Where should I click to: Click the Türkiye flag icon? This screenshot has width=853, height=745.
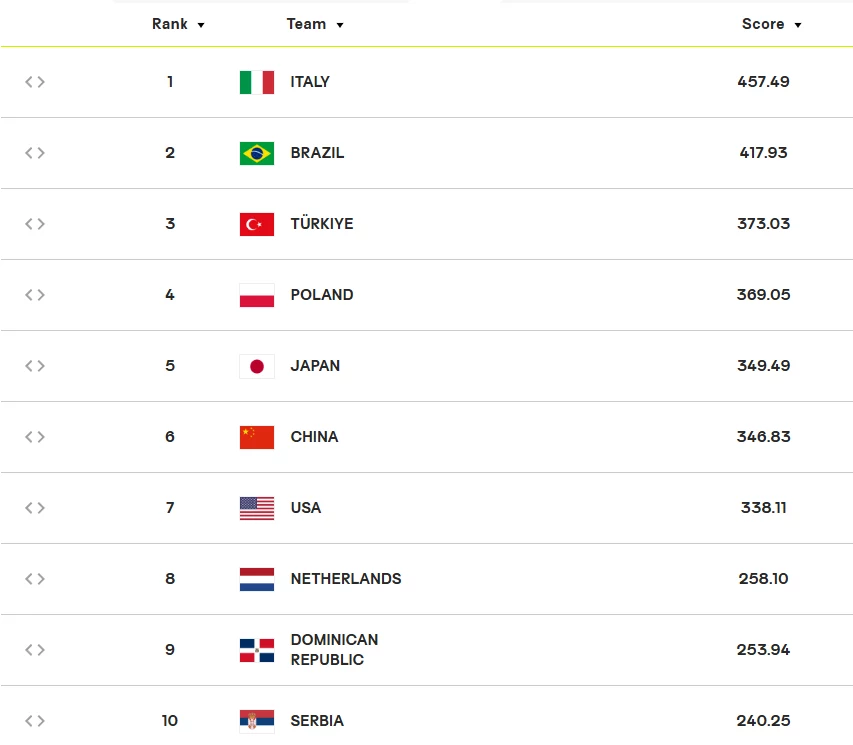[257, 224]
